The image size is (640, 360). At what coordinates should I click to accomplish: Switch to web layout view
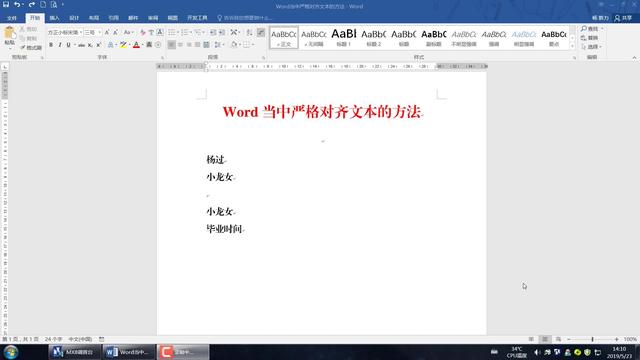point(558,339)
